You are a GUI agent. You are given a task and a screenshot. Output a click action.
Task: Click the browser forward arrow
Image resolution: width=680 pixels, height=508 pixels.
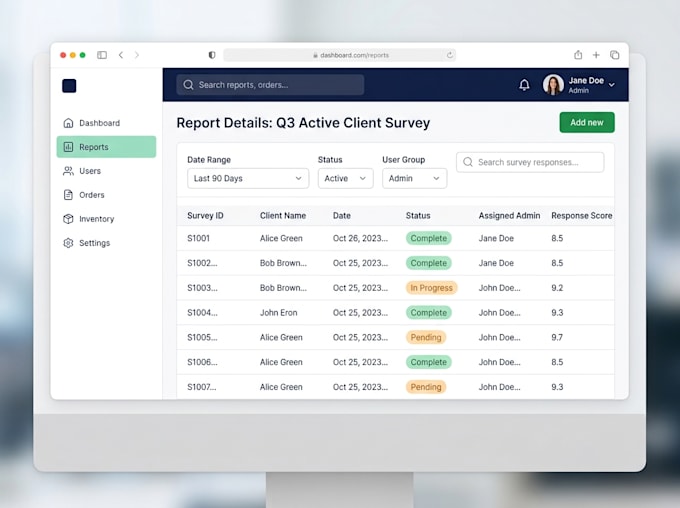click(x=137, y=55)
